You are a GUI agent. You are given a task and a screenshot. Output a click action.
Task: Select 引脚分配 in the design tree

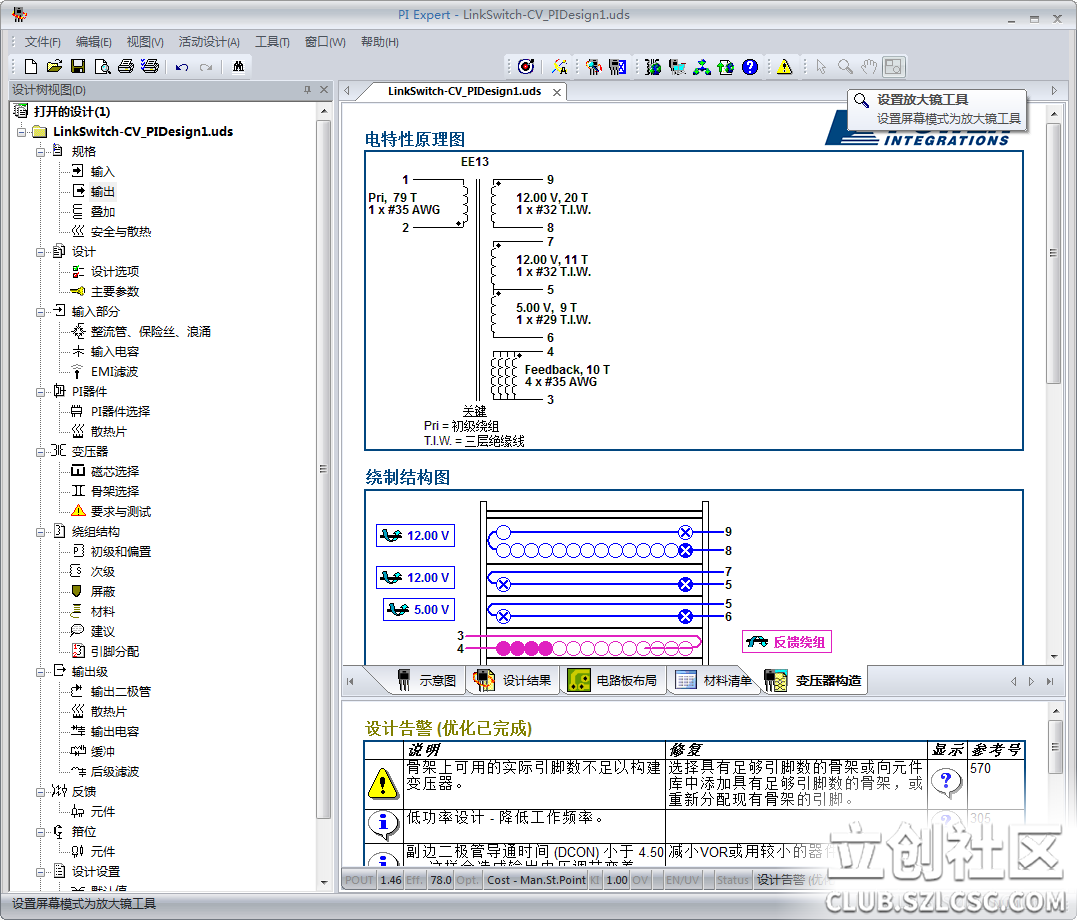pos(115,651)
